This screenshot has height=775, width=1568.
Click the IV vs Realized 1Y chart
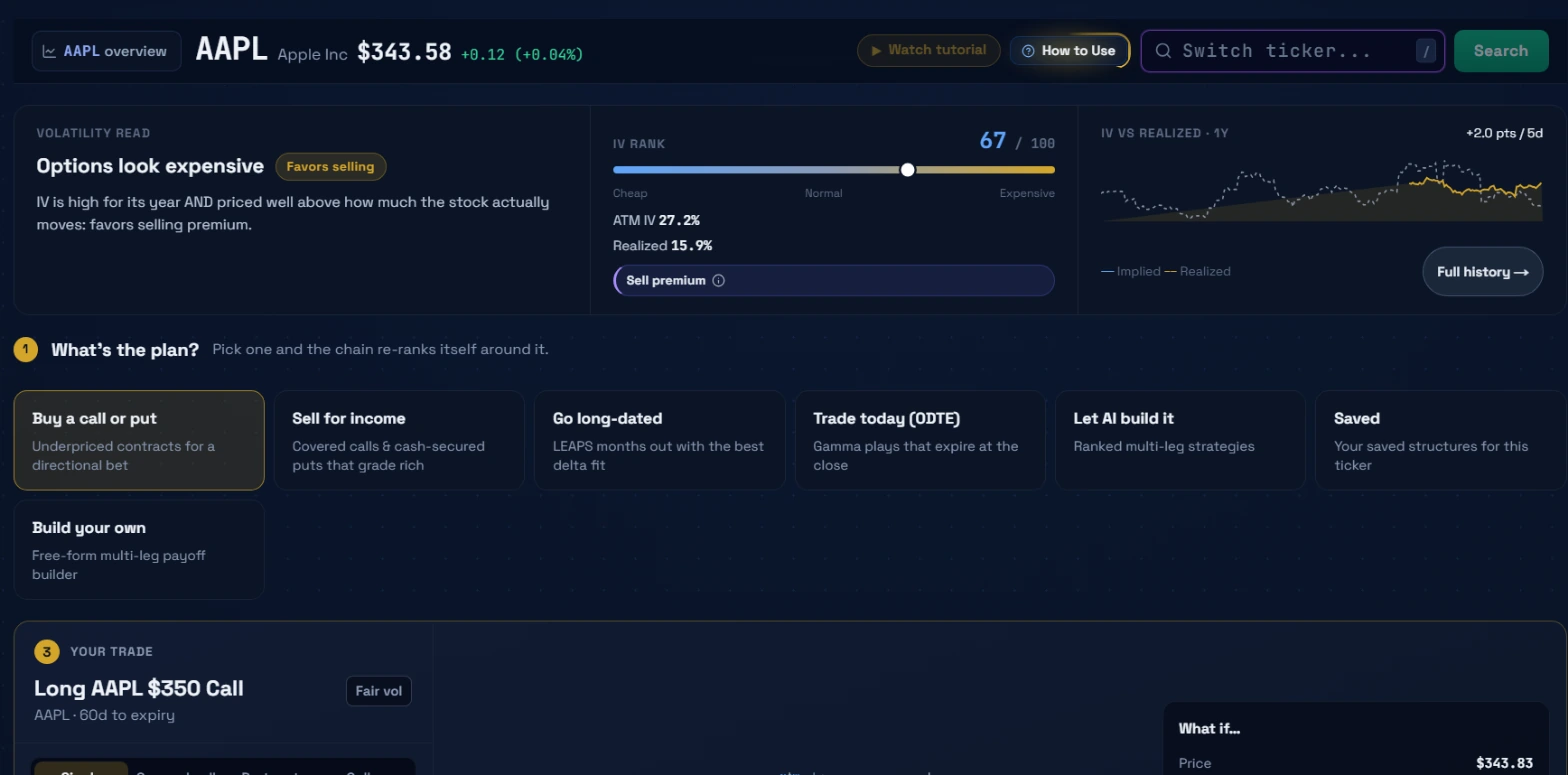click(1321, 190)
